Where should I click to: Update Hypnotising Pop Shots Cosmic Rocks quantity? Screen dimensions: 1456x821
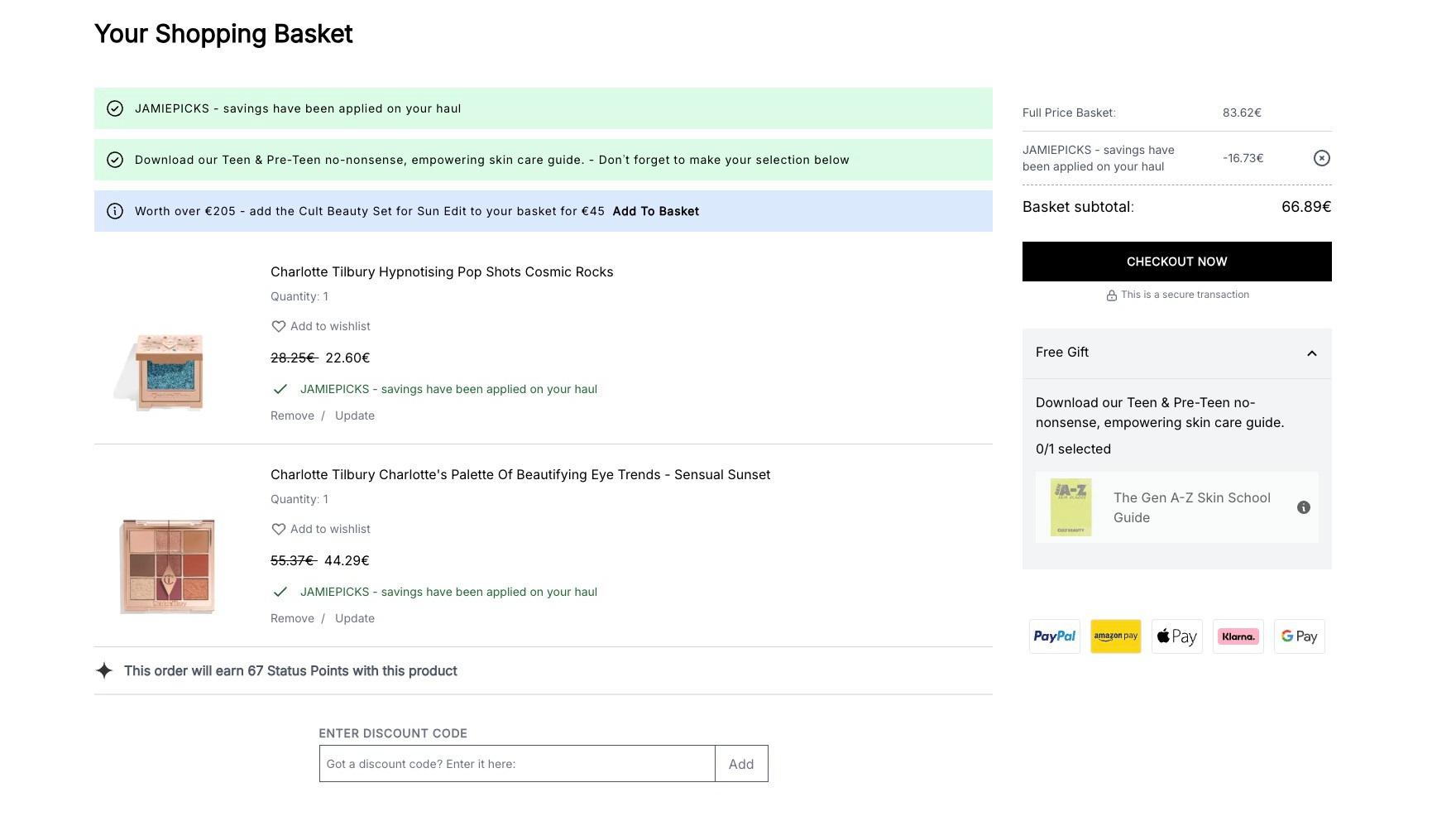coord(354,415)
